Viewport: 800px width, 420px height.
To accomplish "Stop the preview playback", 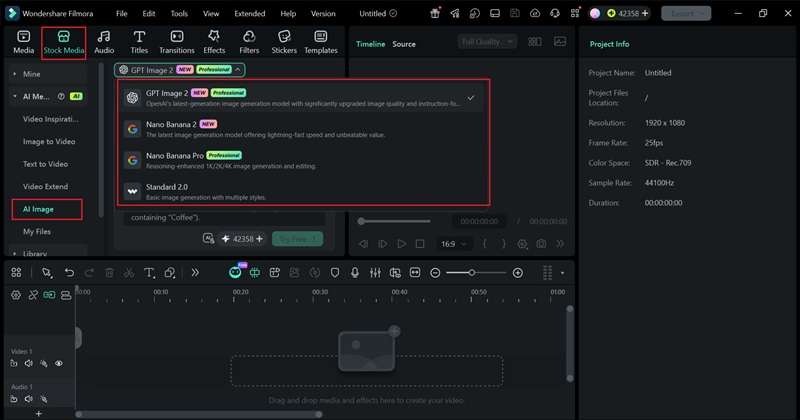I will click(420, 244).
